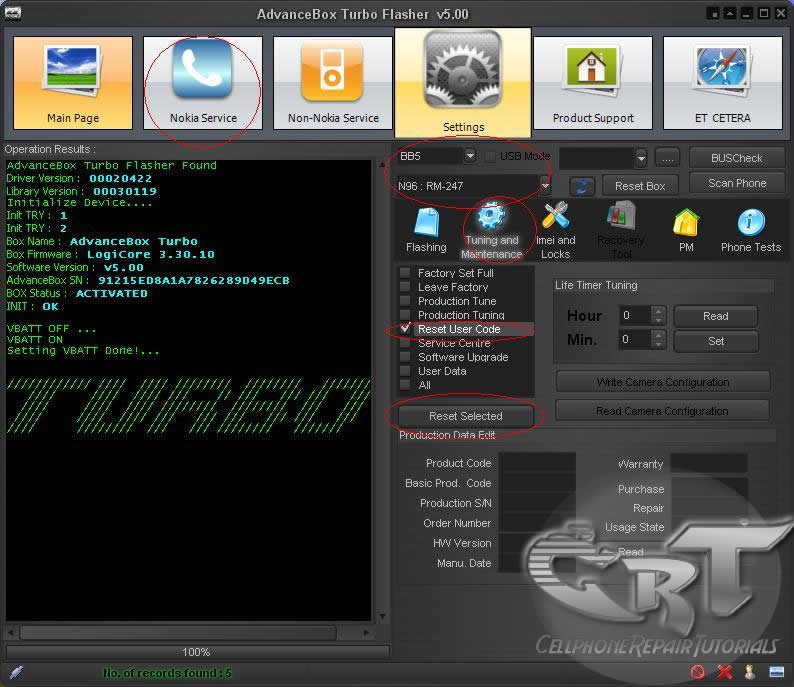Click the 100% progress bar
The height and width of the screenshot is (687, 794).
pyautogui.click(x=197, y=652)
